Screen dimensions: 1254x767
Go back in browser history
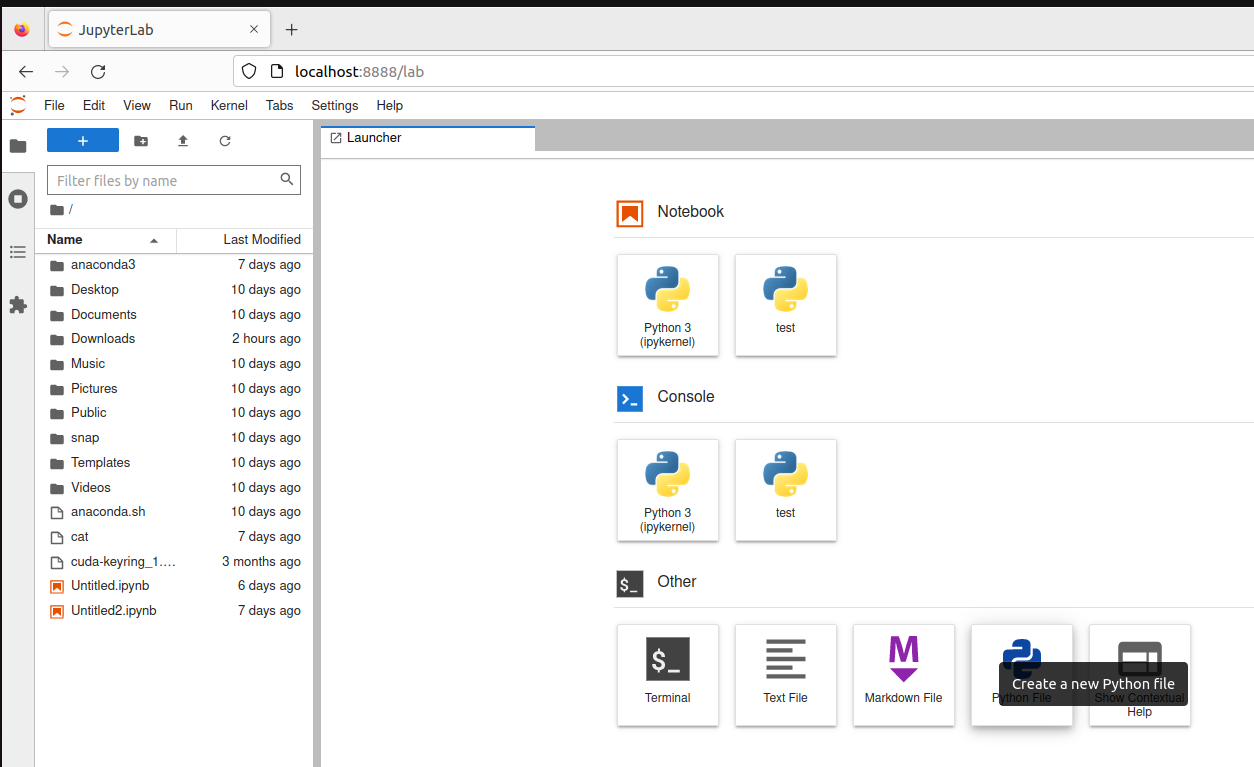point(26,72)
